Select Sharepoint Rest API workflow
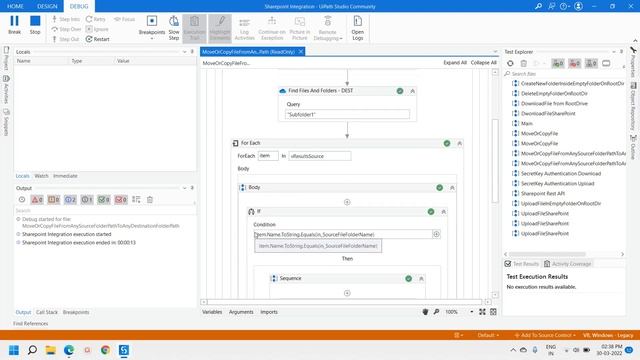Viewport: 640px width, 360px height. click(x=543, y=193)
